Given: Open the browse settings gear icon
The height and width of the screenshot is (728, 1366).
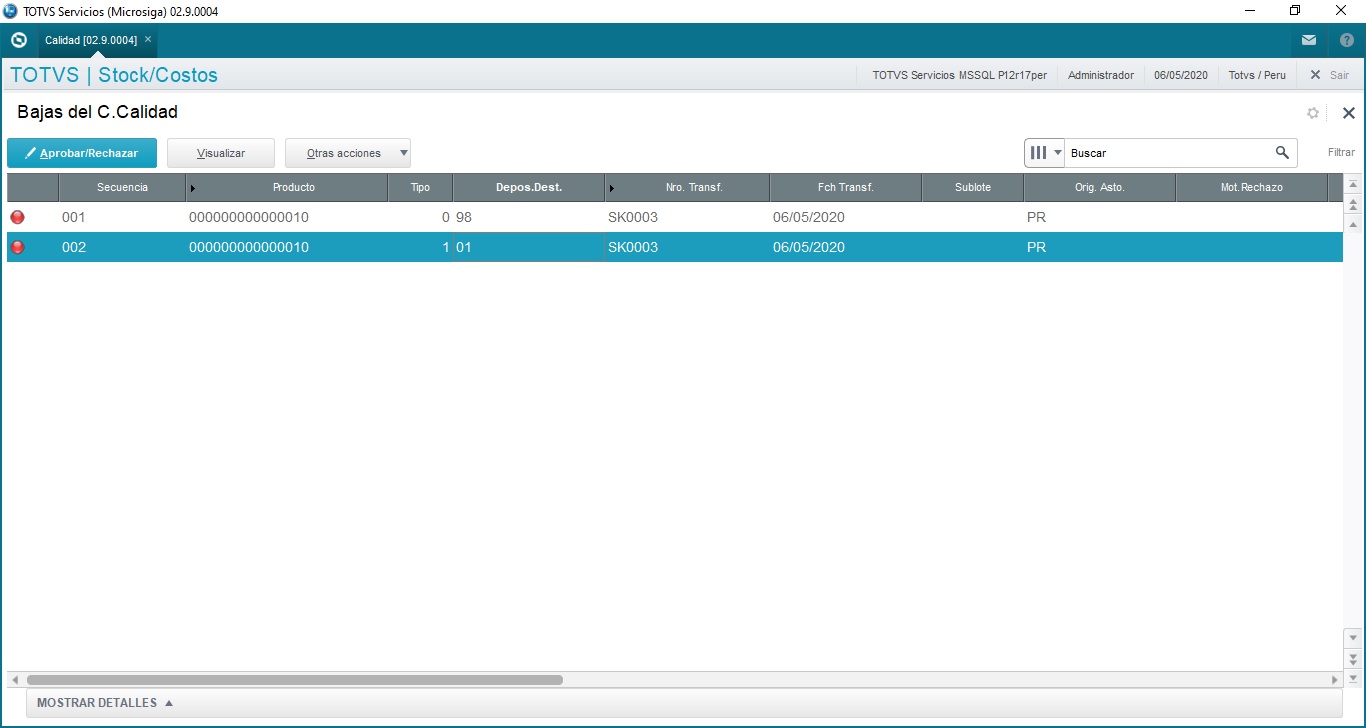Looking at the screenshot, I should pyautogui.click(x=1313, y=113).
